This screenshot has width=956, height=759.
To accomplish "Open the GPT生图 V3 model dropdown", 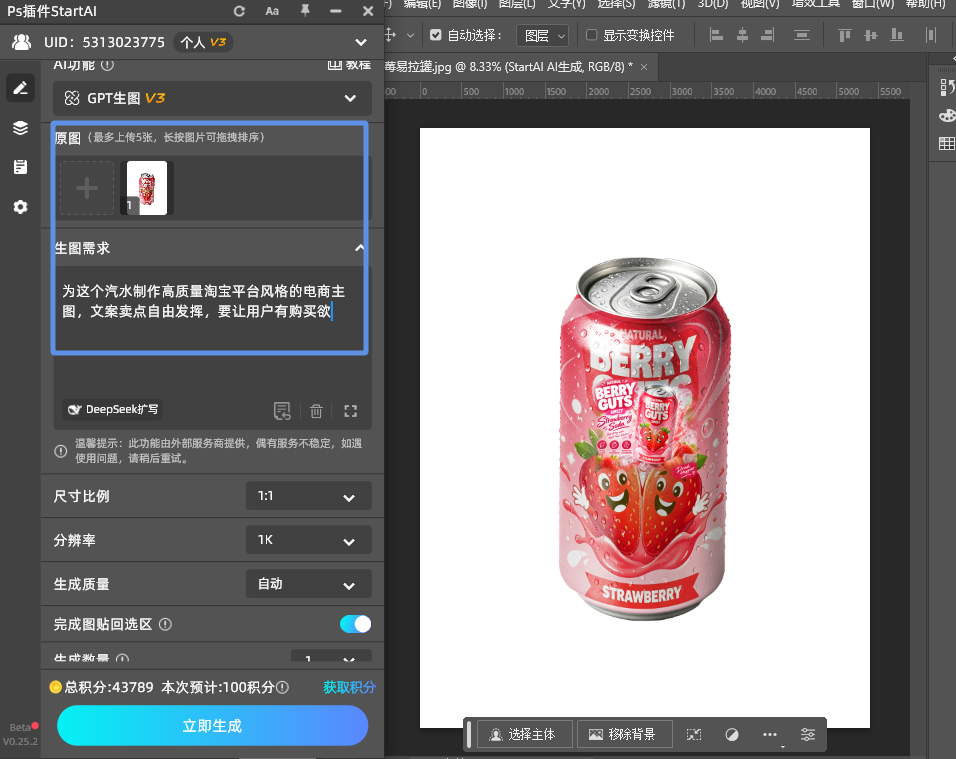I will coord(212,98).
